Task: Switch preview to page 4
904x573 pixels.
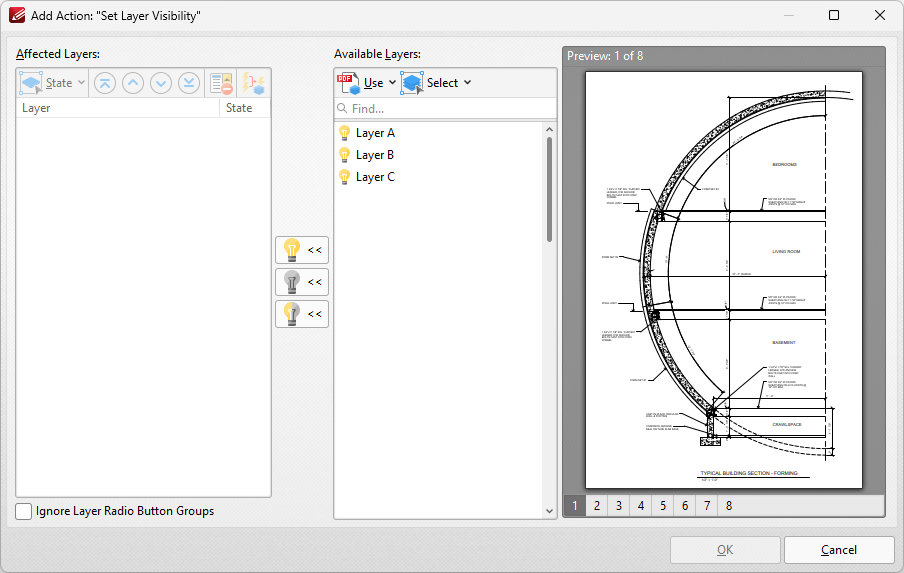Action: pyautogui.click(x=641, y=506)
